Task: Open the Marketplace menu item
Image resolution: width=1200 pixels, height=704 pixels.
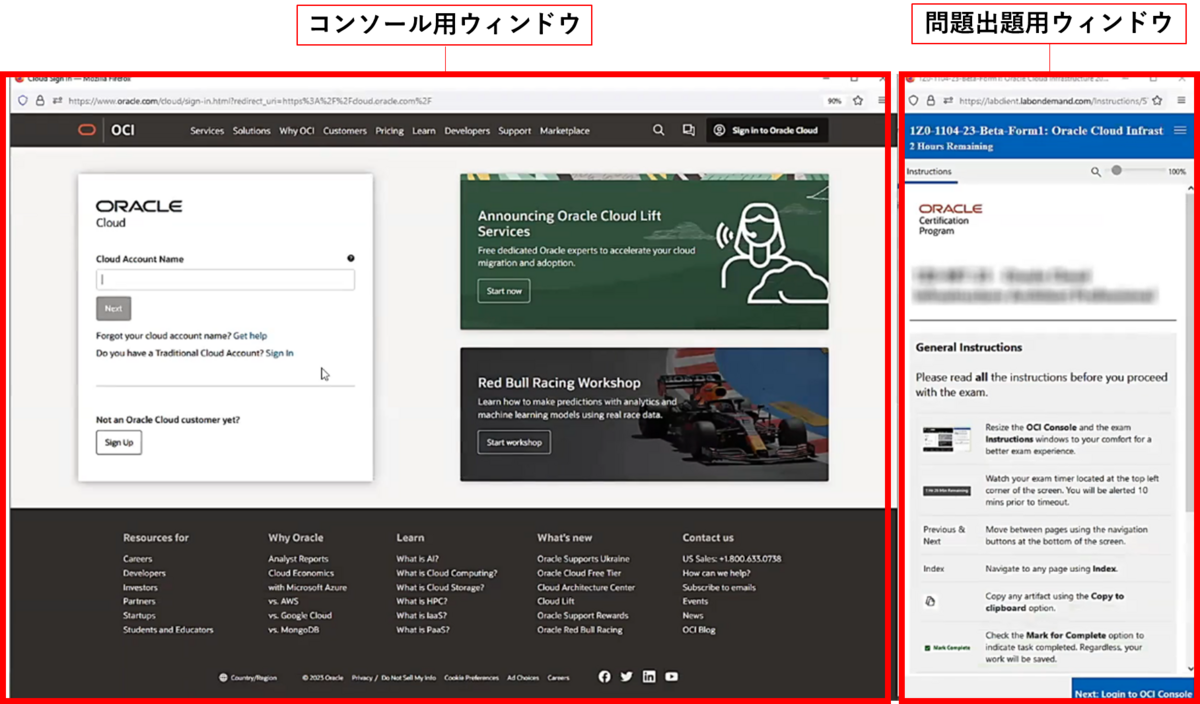Action: tap(565, 131)
